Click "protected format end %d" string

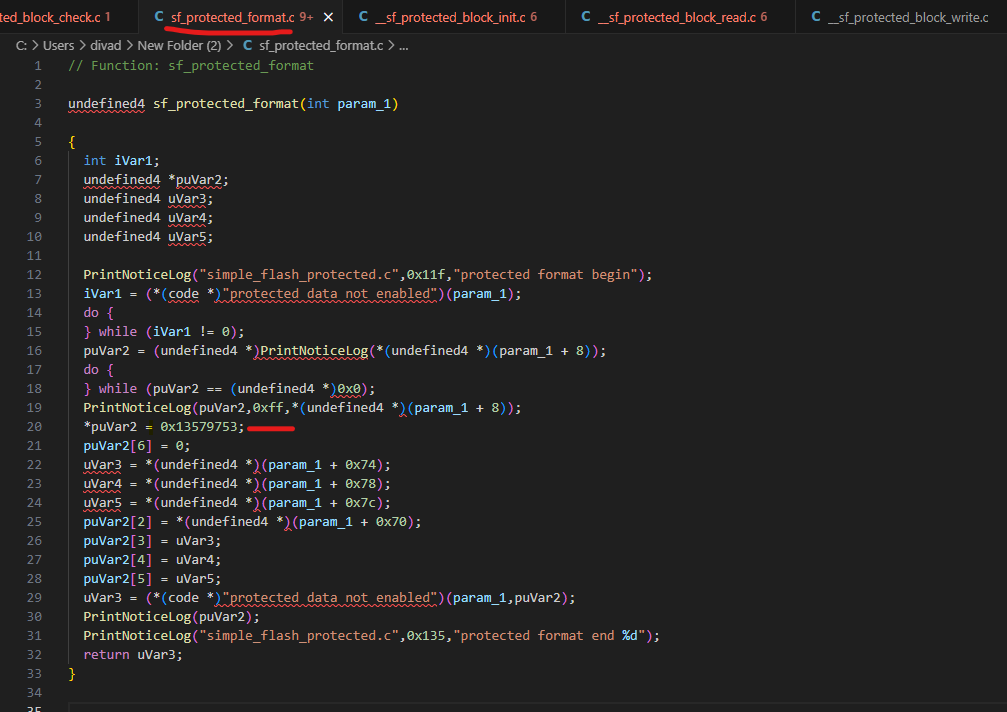pyautogui.click(x=549, y=636)
